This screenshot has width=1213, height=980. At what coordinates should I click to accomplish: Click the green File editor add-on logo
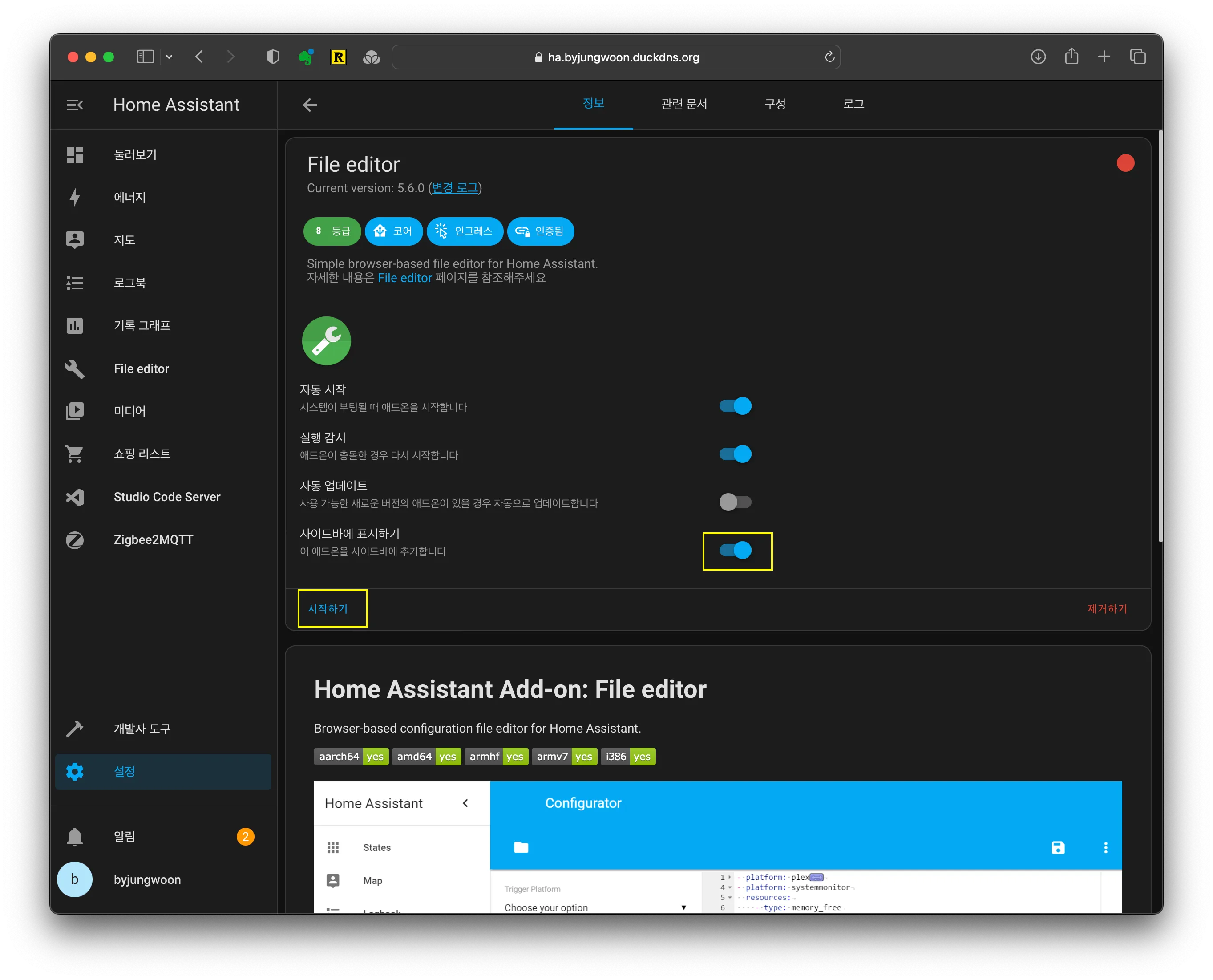tap(326, 341)
